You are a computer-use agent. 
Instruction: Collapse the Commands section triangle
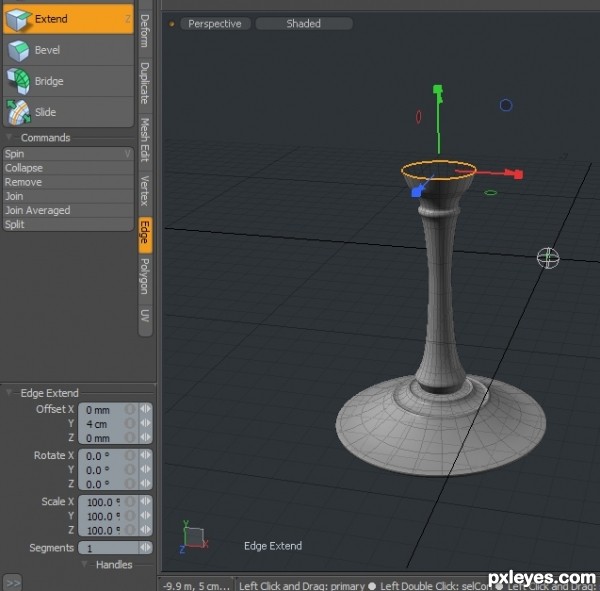click(9, 137)
